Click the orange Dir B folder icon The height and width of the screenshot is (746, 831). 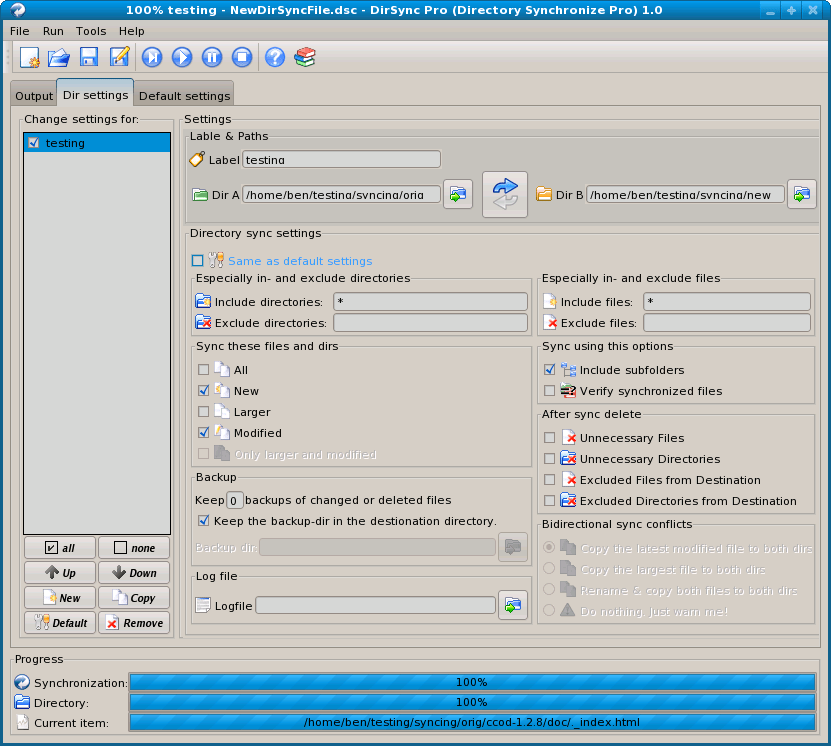pyautogui.click(x=544, y=194)
